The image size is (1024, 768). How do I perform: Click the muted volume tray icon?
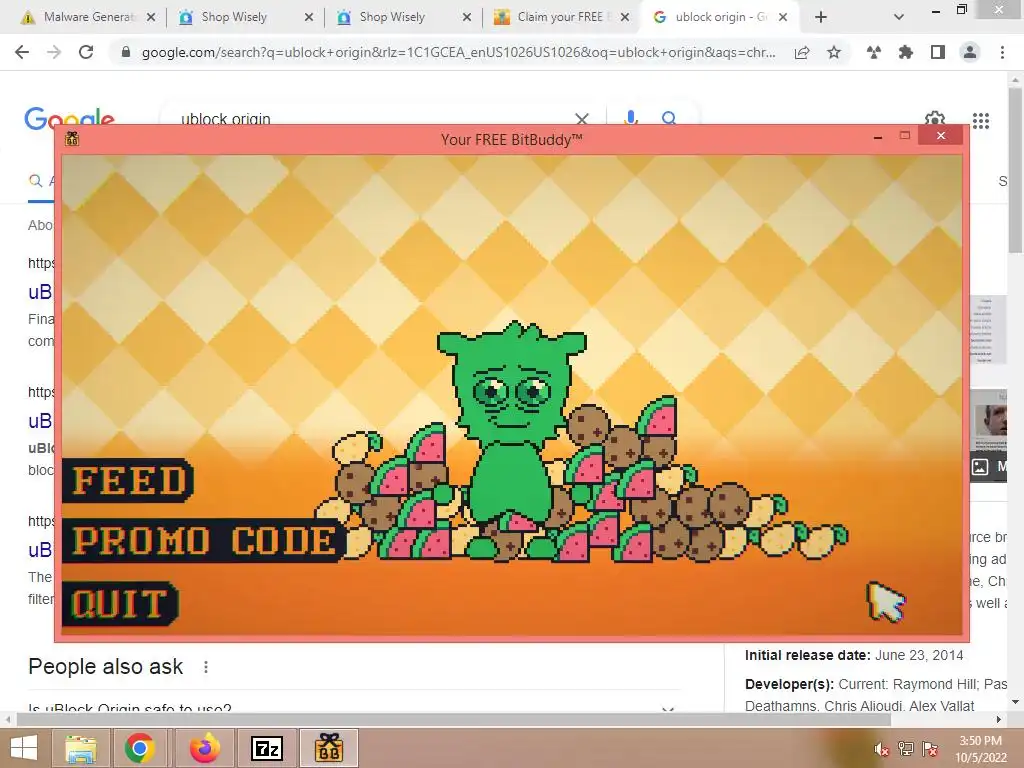(881, 749)
